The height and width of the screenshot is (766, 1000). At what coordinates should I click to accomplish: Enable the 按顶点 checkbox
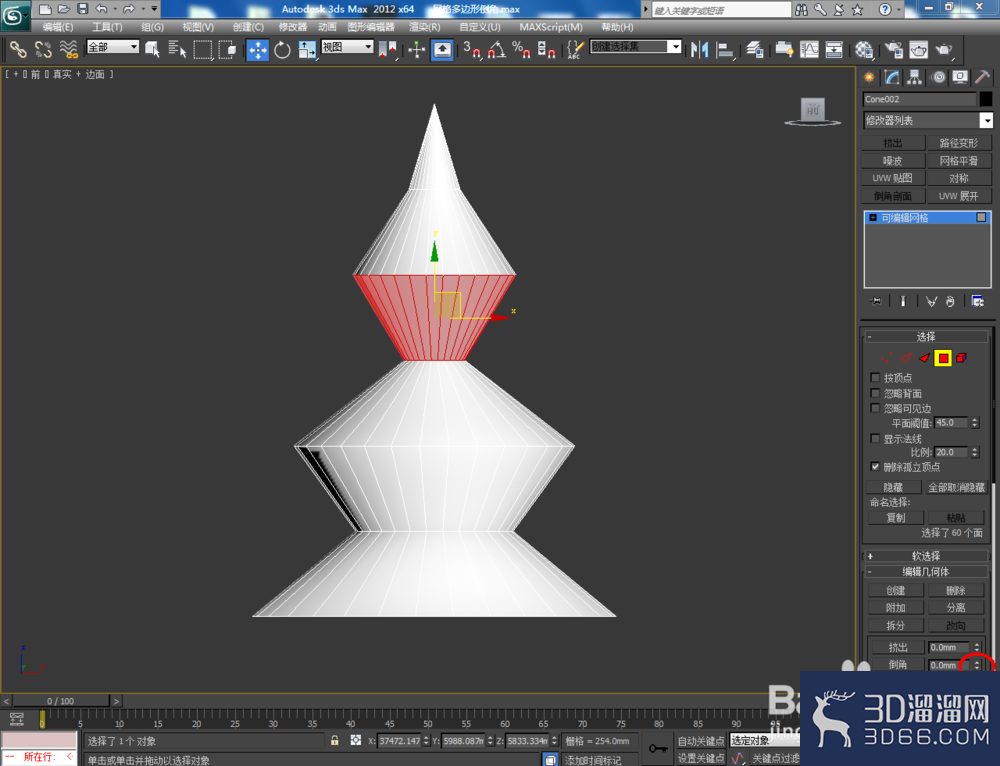click(875, 378)
